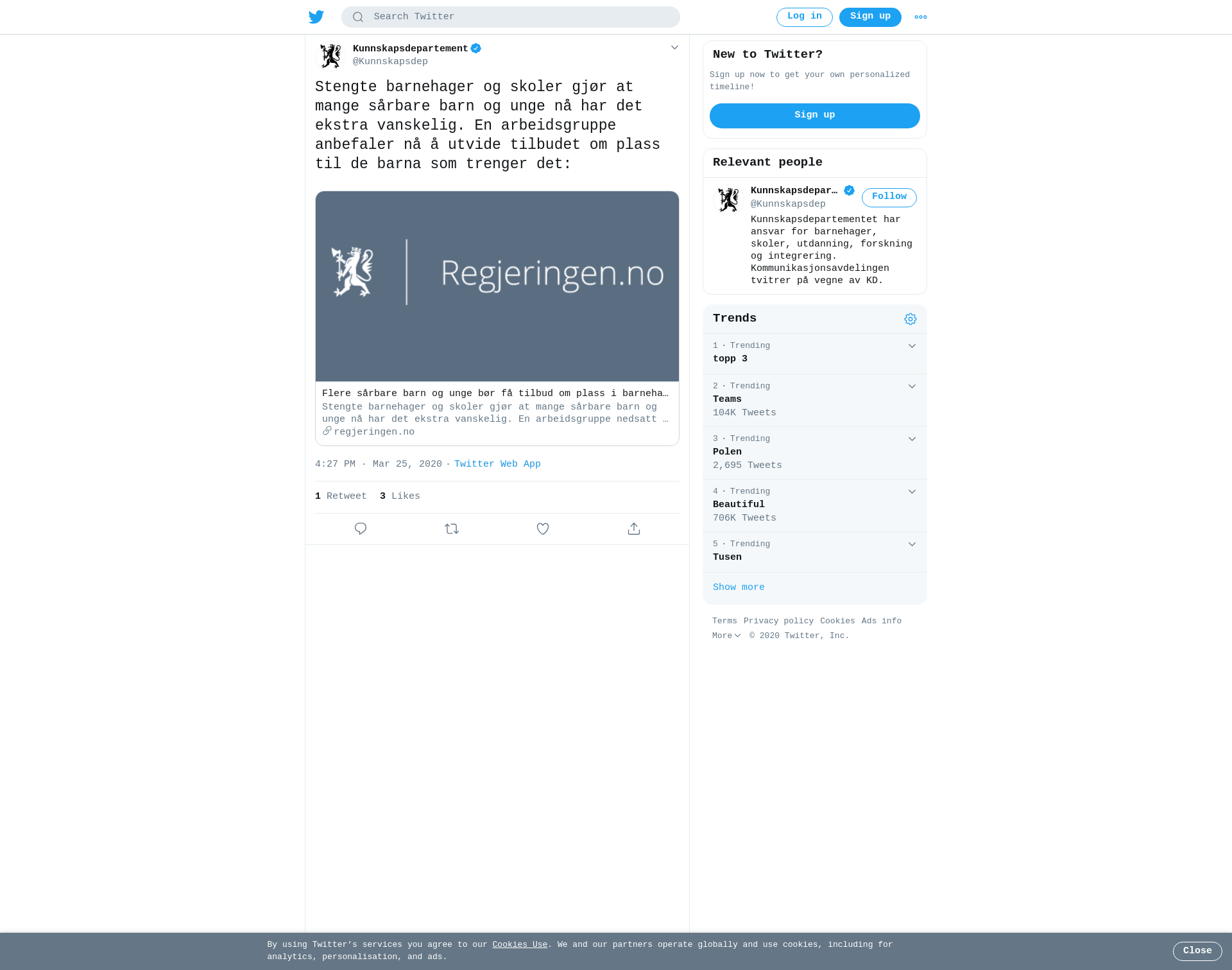Follow Kunnskapsdepartement in Relevant people
1232x970 pixels.
(x=889, y=197)
